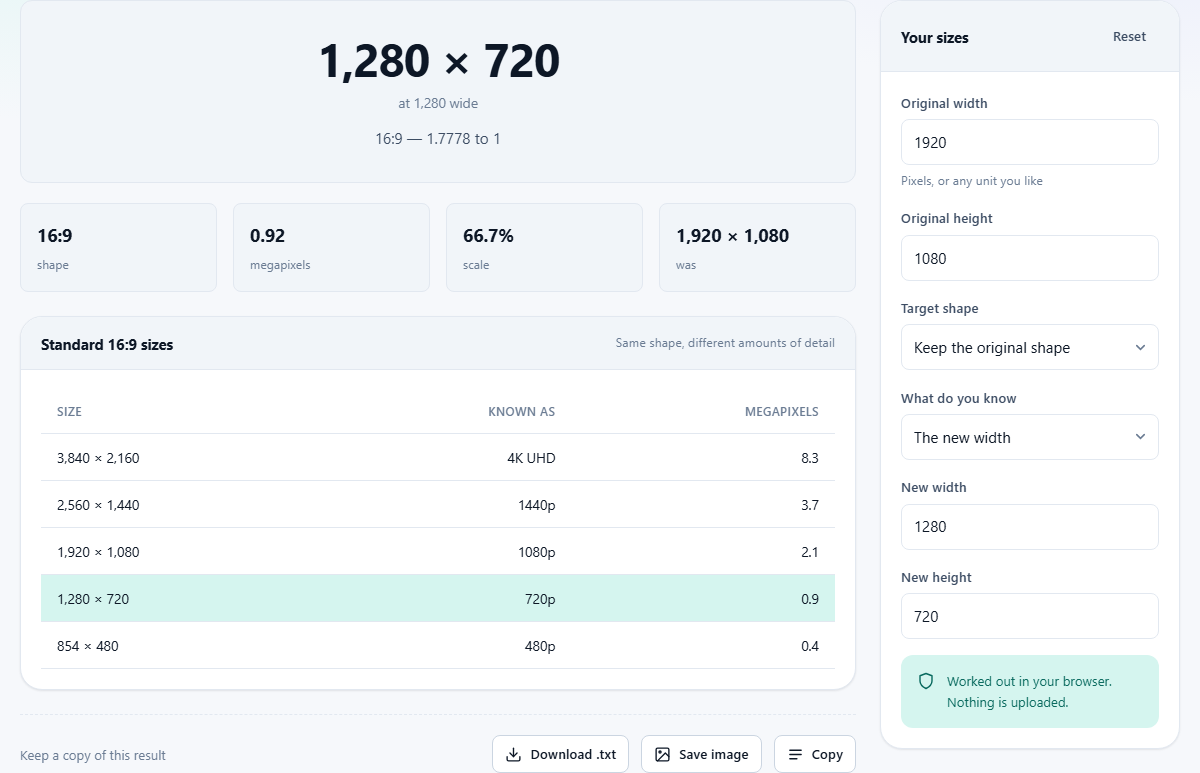The image size is (1200, 773).
Task: Click into the New height field
Action: [1029, 616]
